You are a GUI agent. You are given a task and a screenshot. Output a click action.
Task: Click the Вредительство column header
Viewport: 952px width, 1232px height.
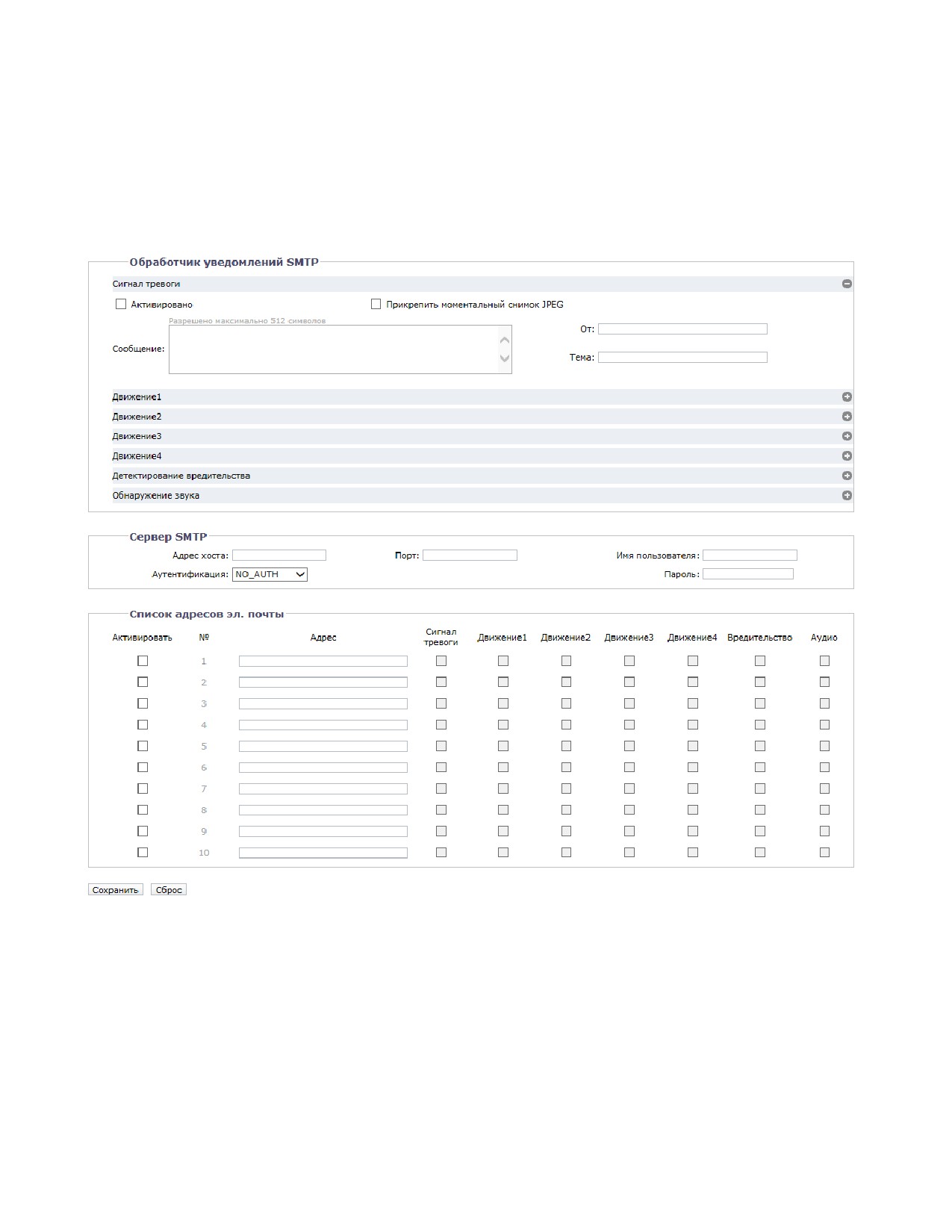pyautogui.click(x=759, y=638)
